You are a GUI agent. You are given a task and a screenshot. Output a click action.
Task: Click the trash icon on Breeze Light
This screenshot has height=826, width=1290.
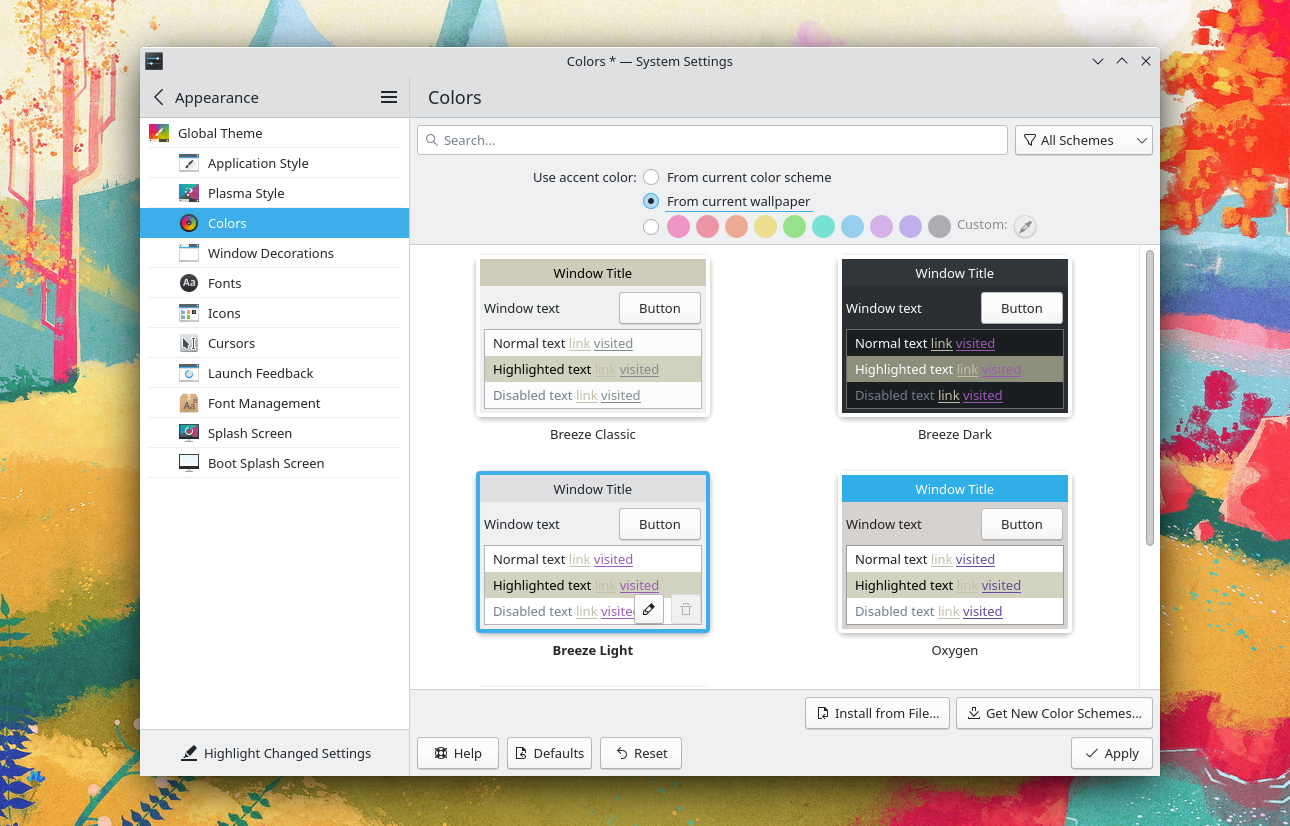pyautogui.click(x=686, y=609)
